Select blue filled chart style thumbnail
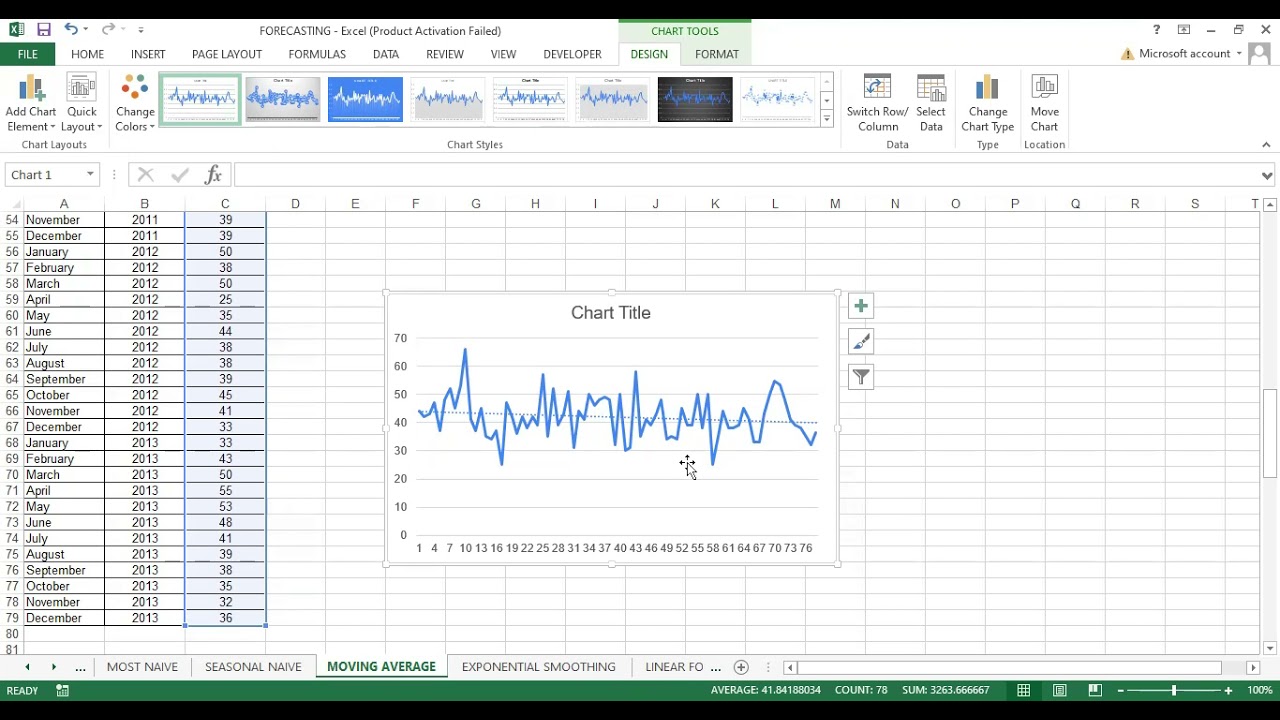Screen dimensions: 1280x720 (x=365, y=99)
